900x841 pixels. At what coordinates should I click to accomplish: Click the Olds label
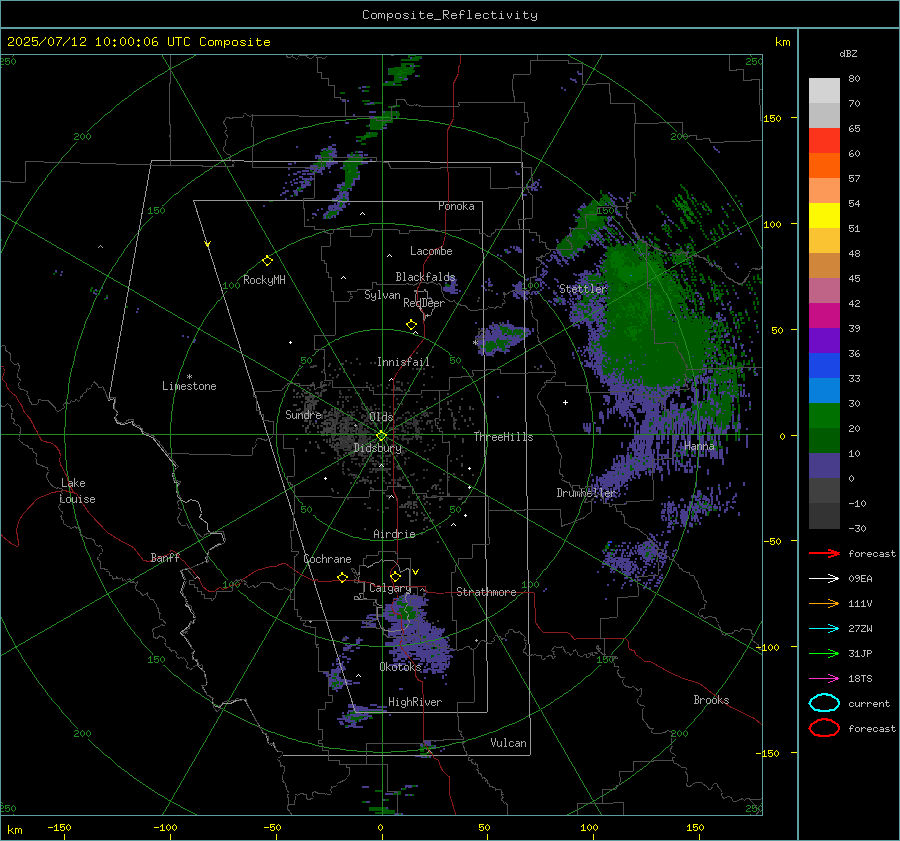381,417
